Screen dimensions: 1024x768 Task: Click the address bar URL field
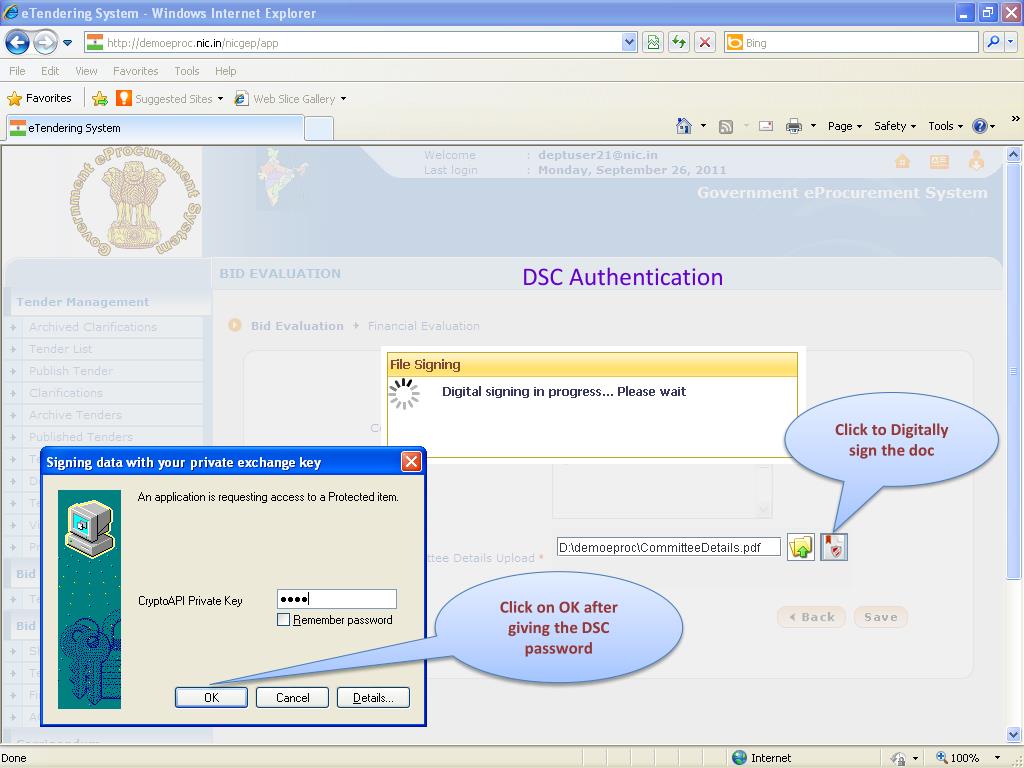[353, 43]
